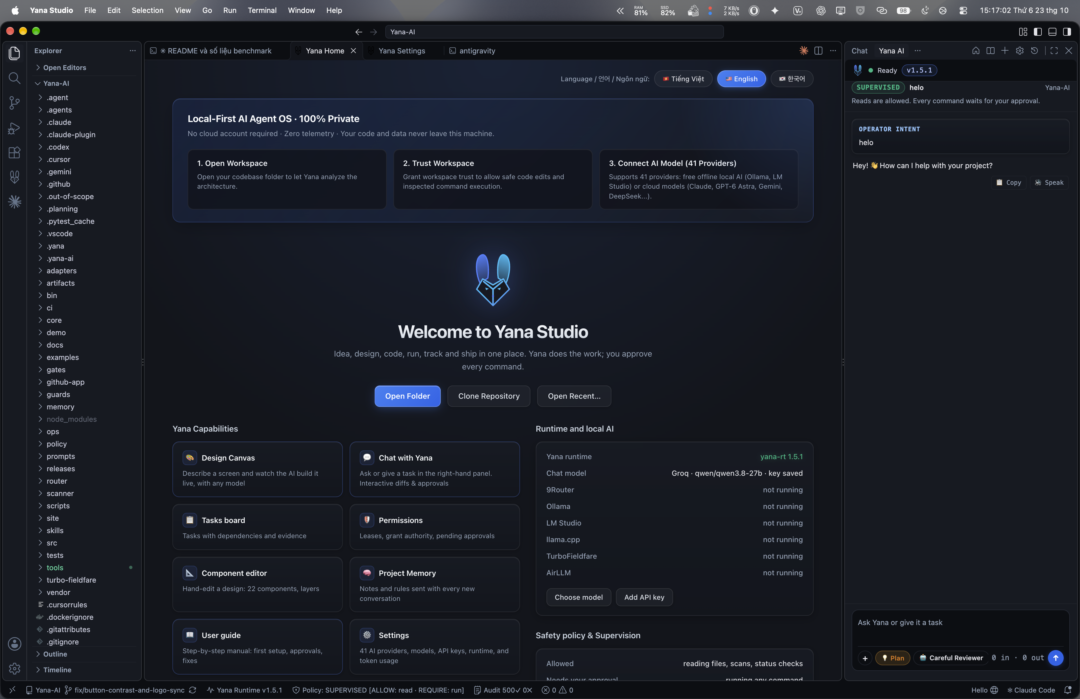Screen dimensions: 1080x699
Task: Select English language option
Action: pyautogui.click(x=741, y=79)
